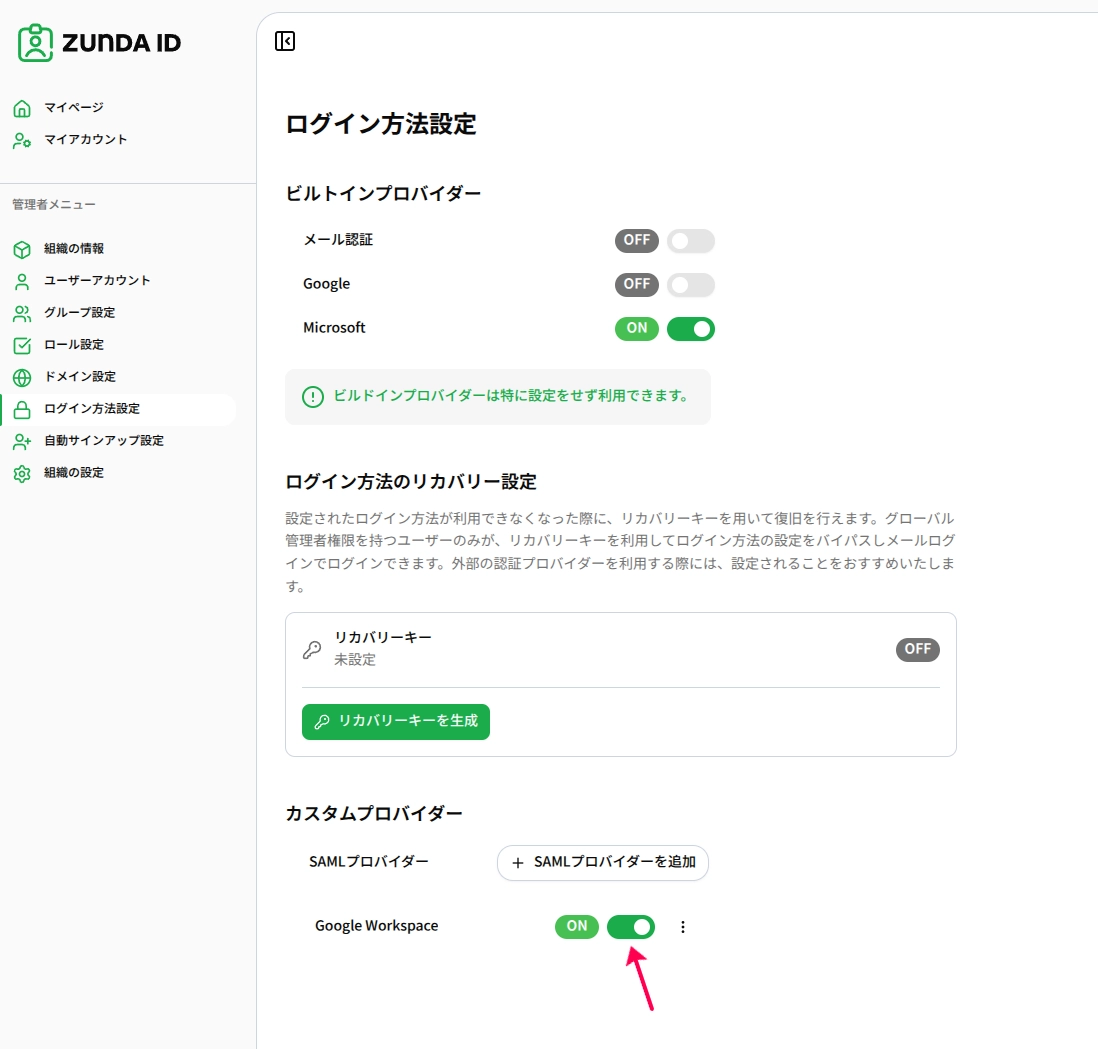Image resolution: width=1098 pixels, height=1049 pixels.
Task: Click the ZUNDA ID logo
Action: point(99,43)
